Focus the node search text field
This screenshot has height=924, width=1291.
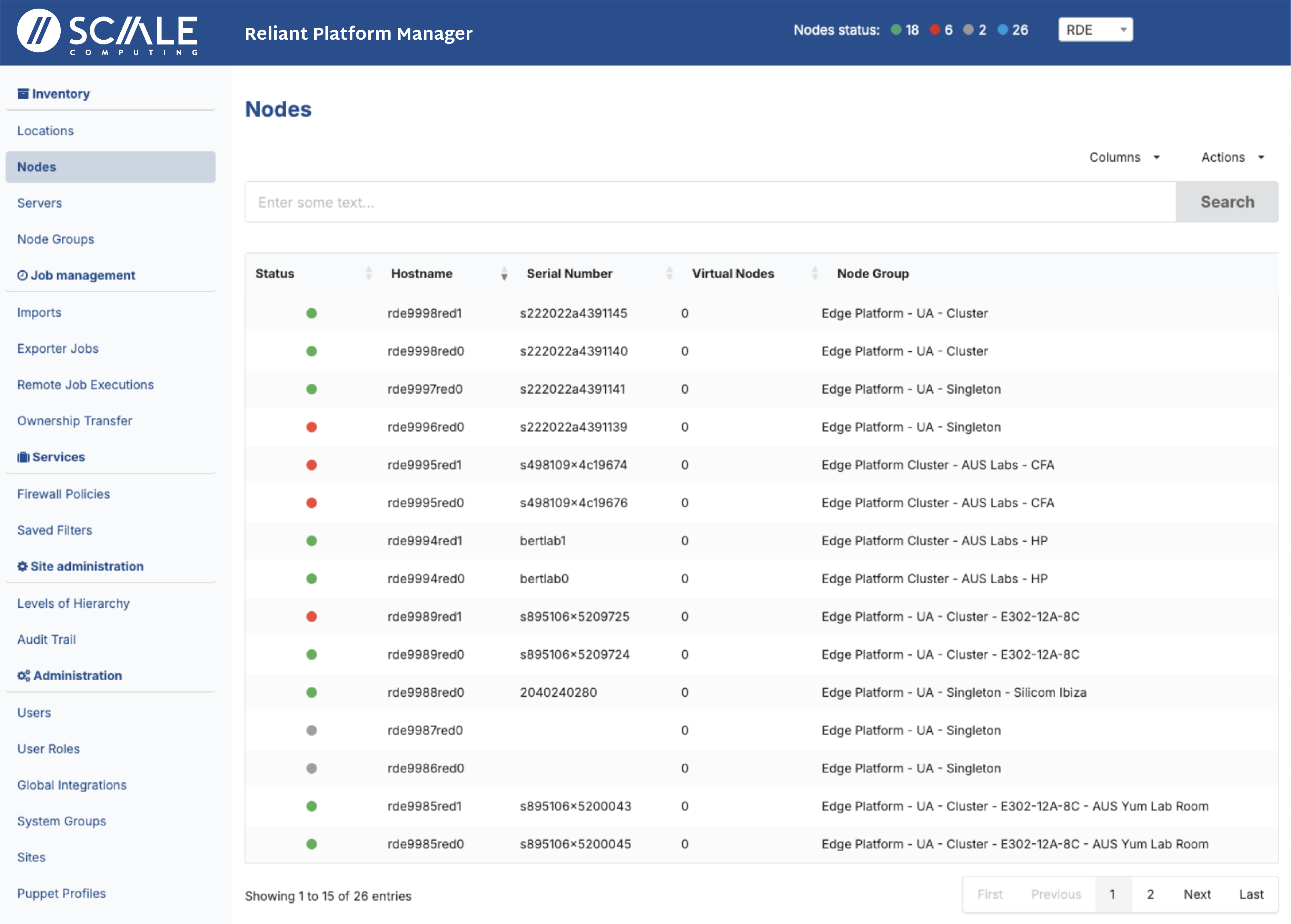[709, 202]
